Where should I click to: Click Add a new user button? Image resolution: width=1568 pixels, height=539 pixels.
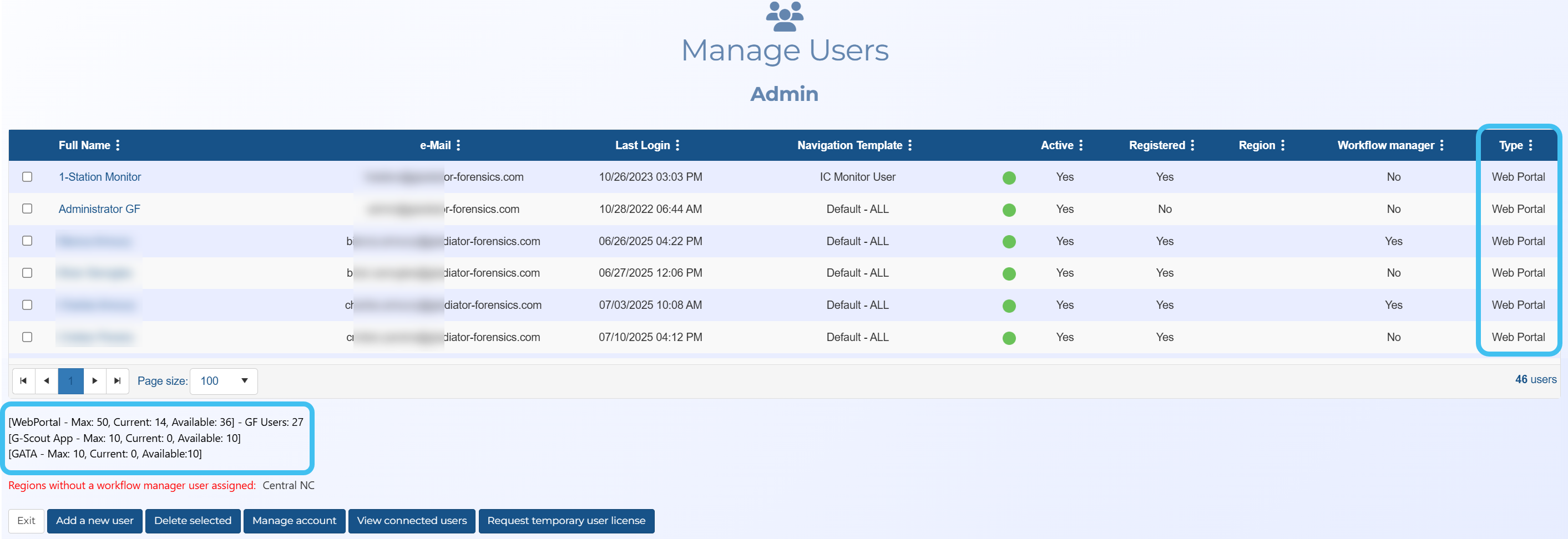94,521
